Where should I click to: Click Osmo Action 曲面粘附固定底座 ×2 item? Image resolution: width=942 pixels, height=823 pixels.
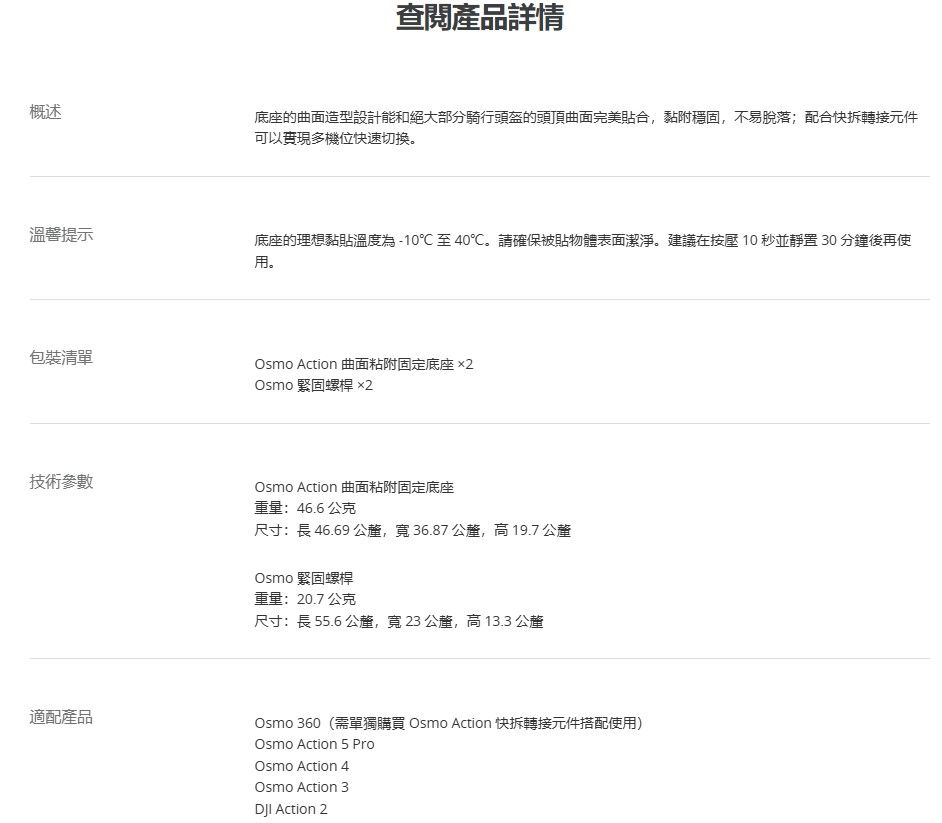[364, 364]
